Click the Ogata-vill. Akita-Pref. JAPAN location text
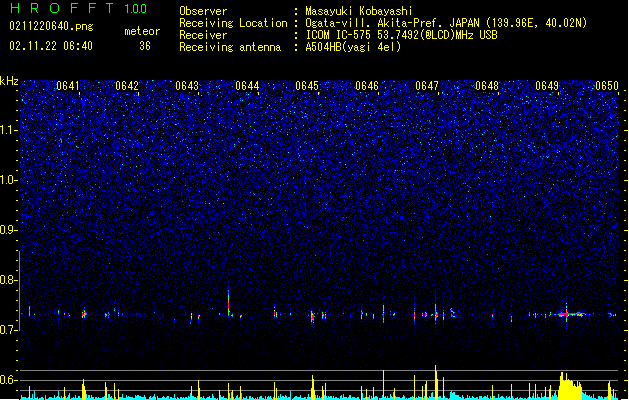 tap(446, 23)
